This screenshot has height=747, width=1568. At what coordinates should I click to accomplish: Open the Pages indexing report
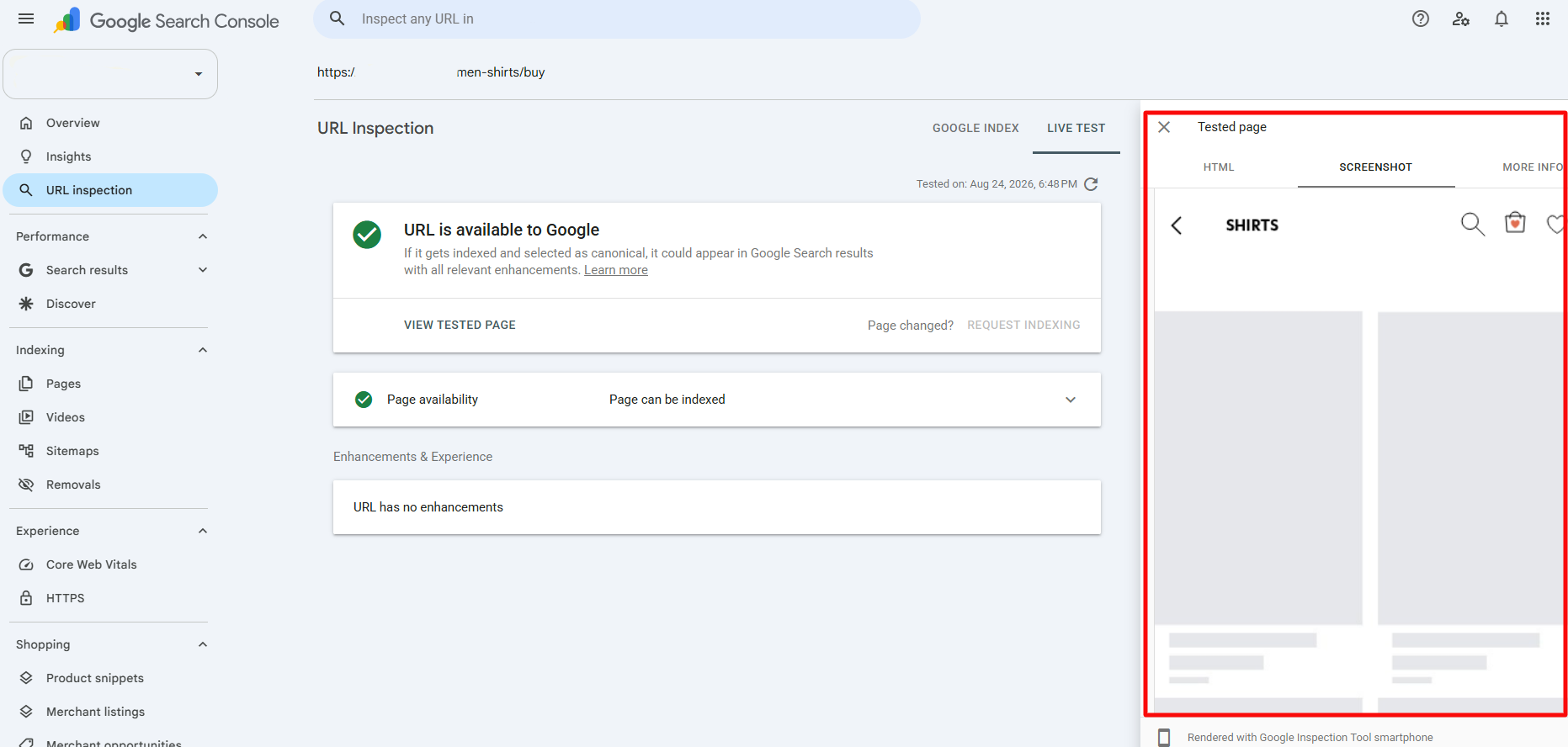pos(110,384)
